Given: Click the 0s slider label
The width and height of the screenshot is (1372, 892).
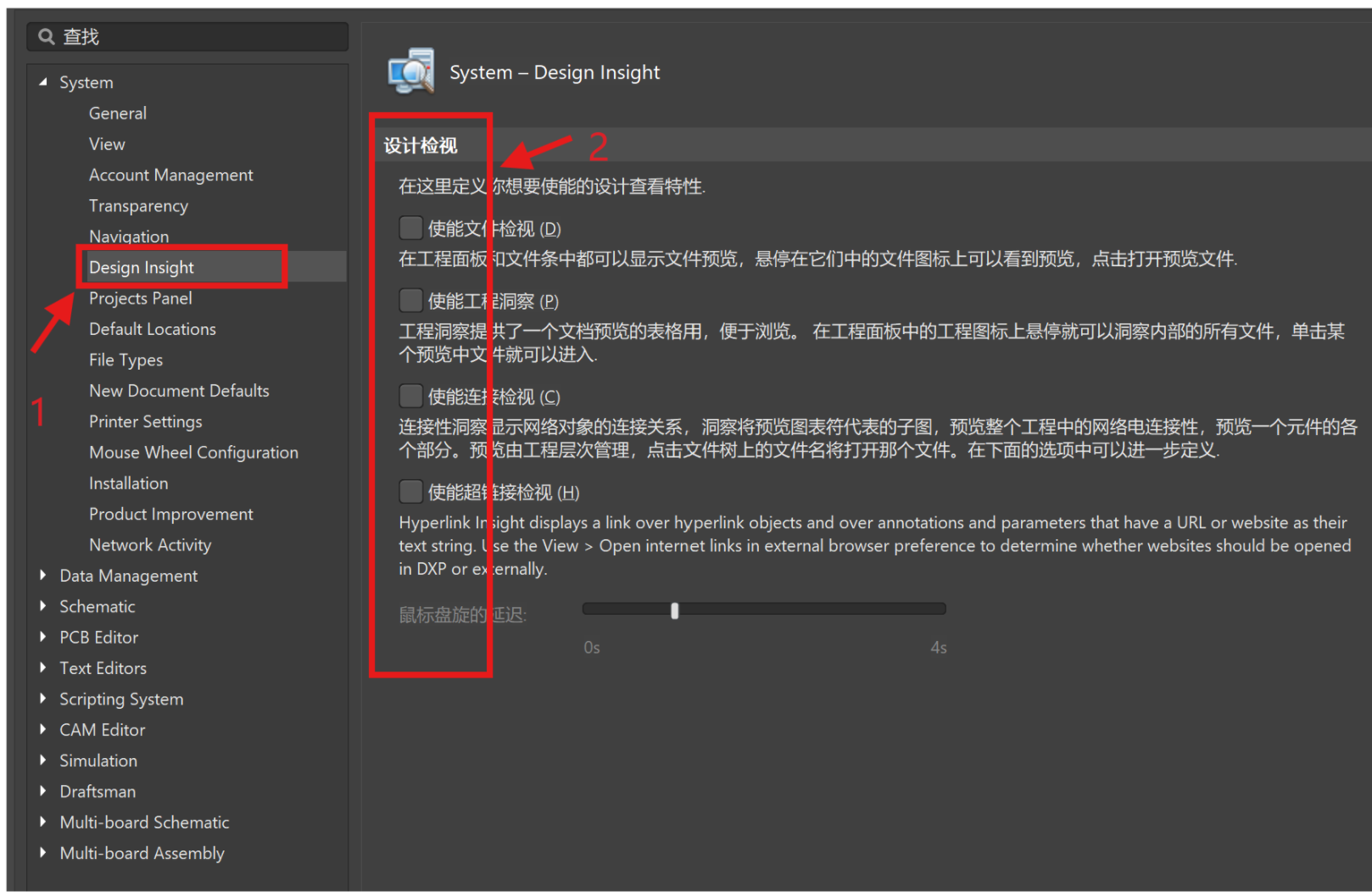Looking at the screenshot, I should [x=592, y=648].
